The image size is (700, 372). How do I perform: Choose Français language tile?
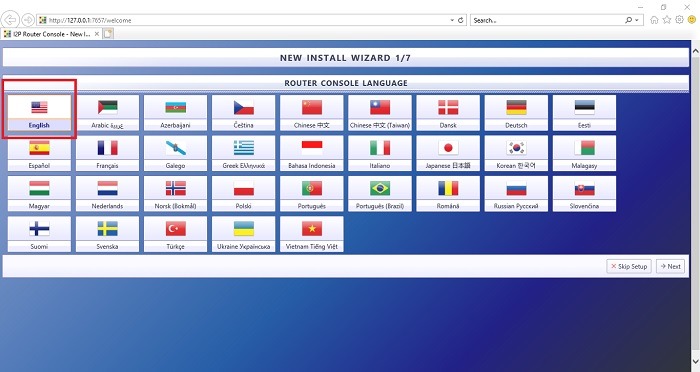pyautogui.click(x=108, y=153)
